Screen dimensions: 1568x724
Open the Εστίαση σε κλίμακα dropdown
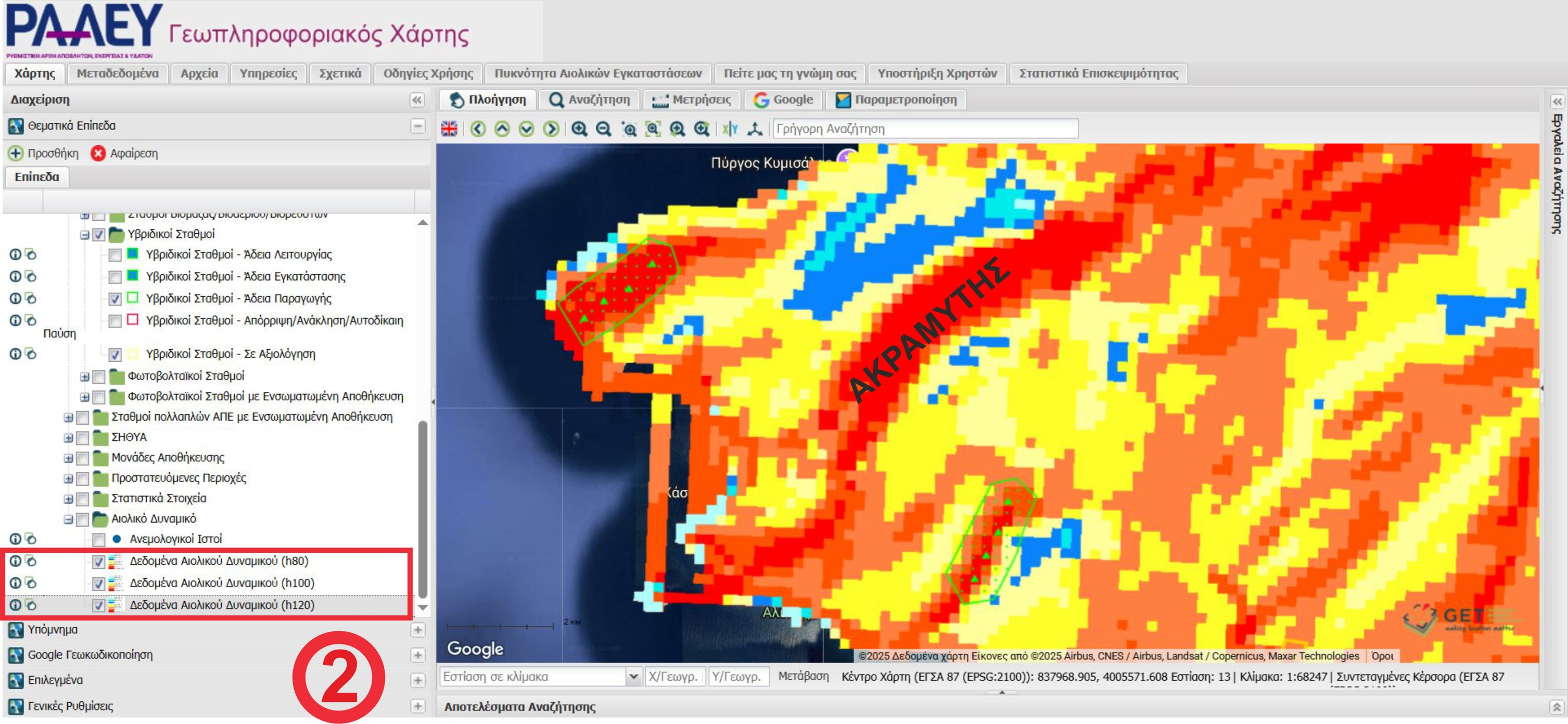(633, 677)
